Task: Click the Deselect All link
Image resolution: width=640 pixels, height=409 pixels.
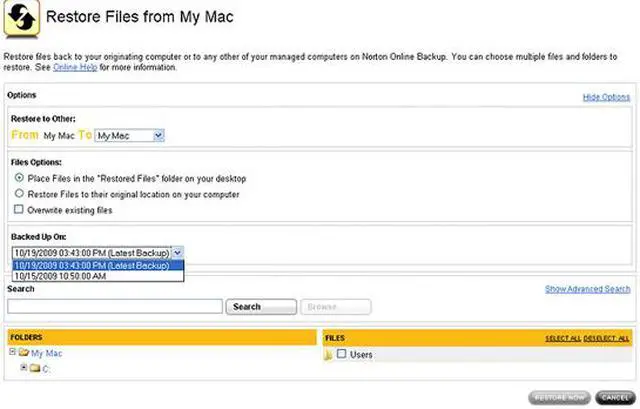Action: (606, 338)
